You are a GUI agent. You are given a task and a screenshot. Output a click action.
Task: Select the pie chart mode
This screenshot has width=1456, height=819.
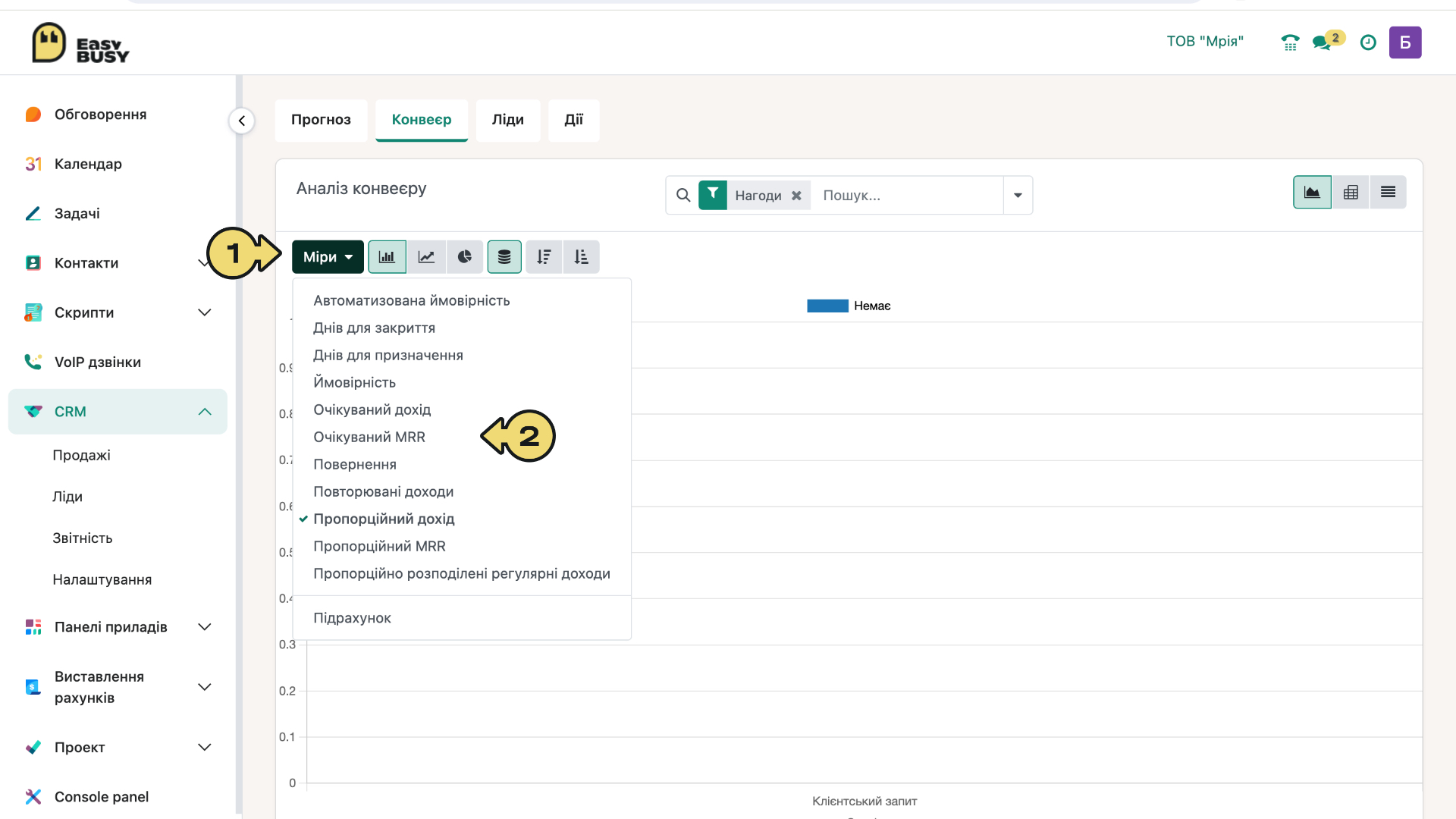[x=465, y=257]
